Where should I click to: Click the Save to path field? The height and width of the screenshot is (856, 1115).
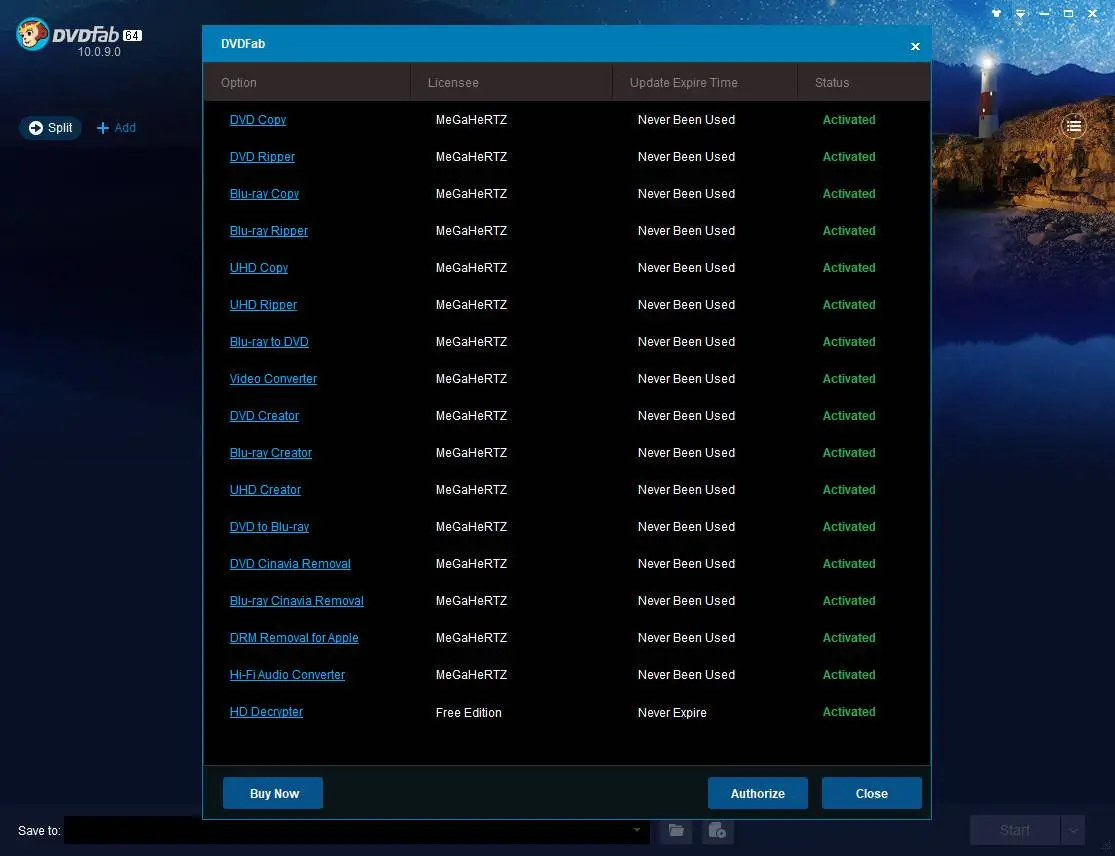(x=356, y=830)
